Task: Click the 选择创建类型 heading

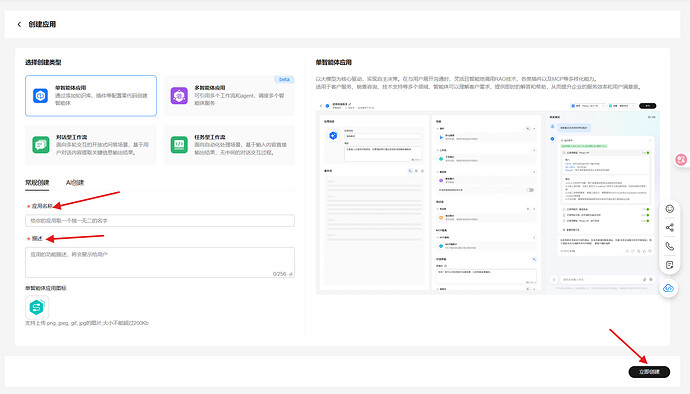Action: (x=43, y=63)
